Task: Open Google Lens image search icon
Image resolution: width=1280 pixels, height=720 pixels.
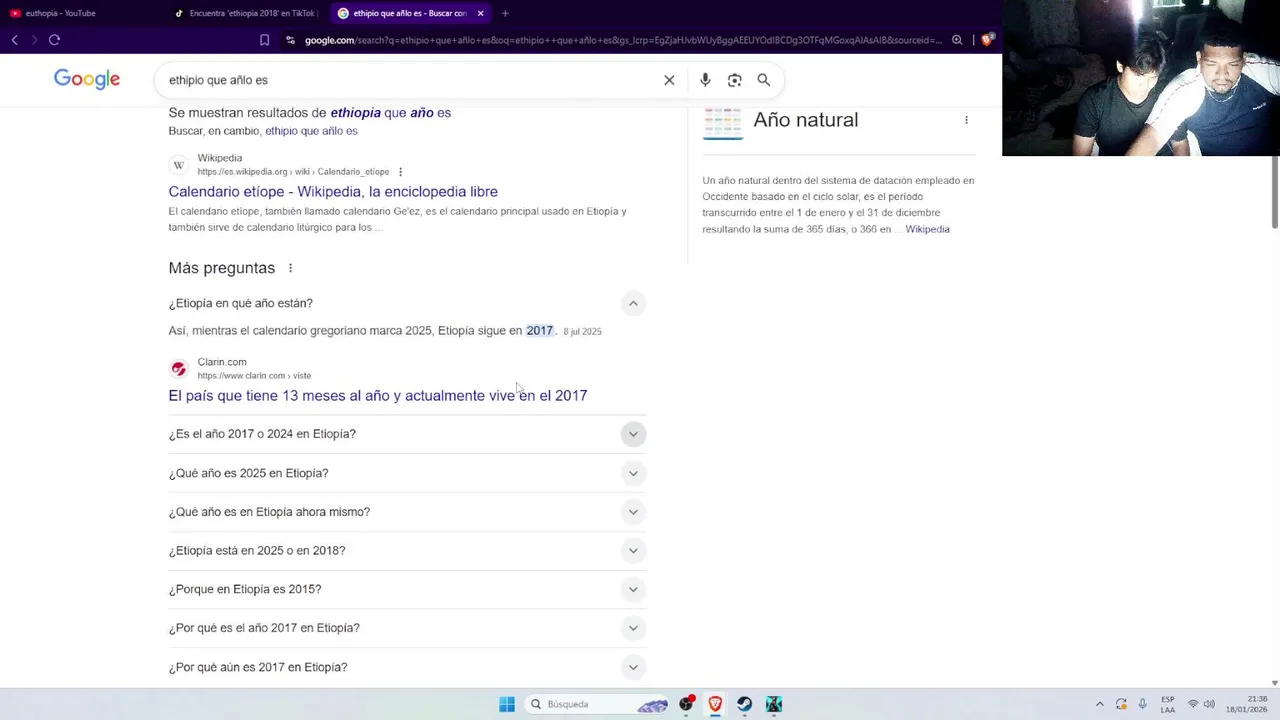Action: click(x=734, y=80)
